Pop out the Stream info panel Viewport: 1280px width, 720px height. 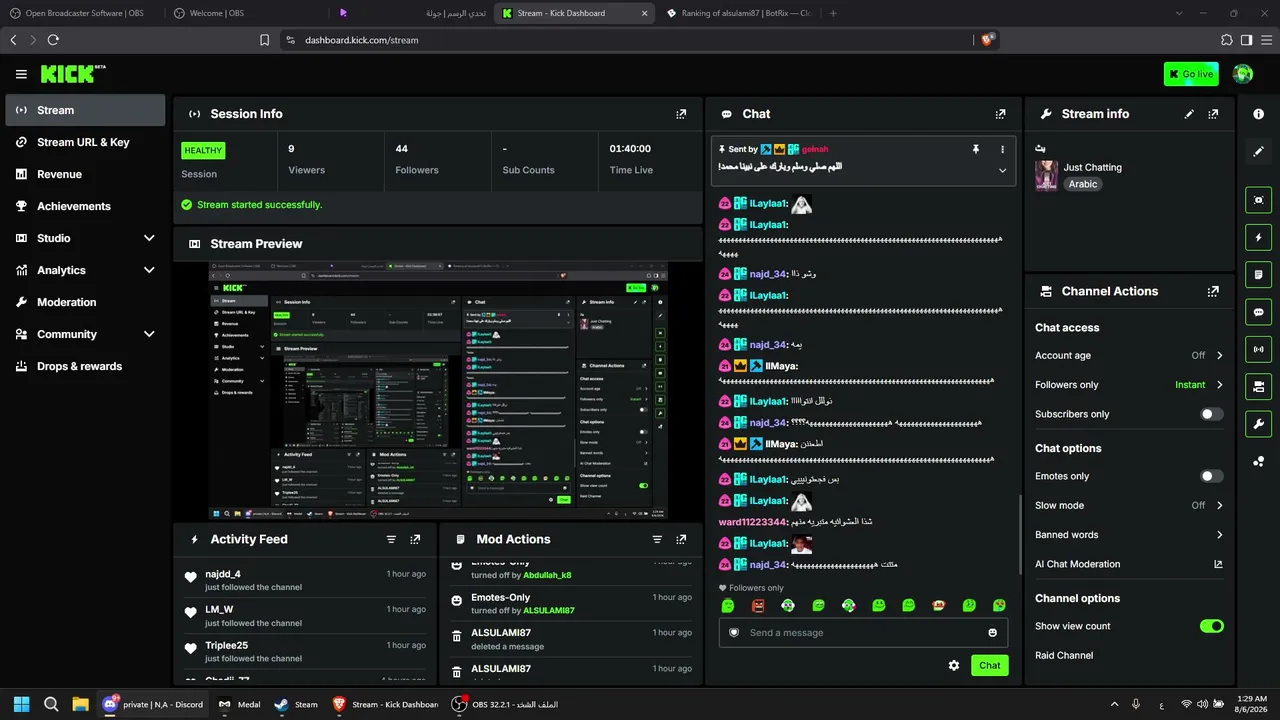(1213, 114)
